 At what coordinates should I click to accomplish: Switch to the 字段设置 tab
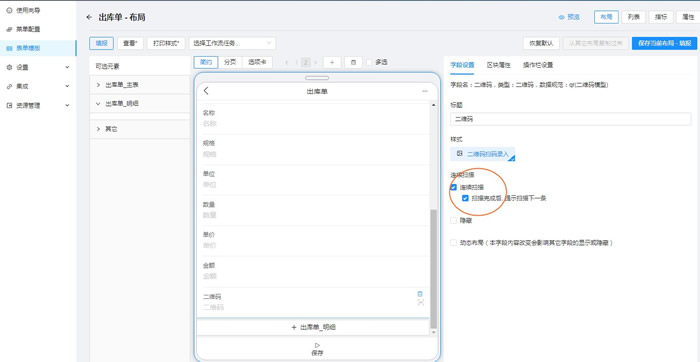pos(462,65)
